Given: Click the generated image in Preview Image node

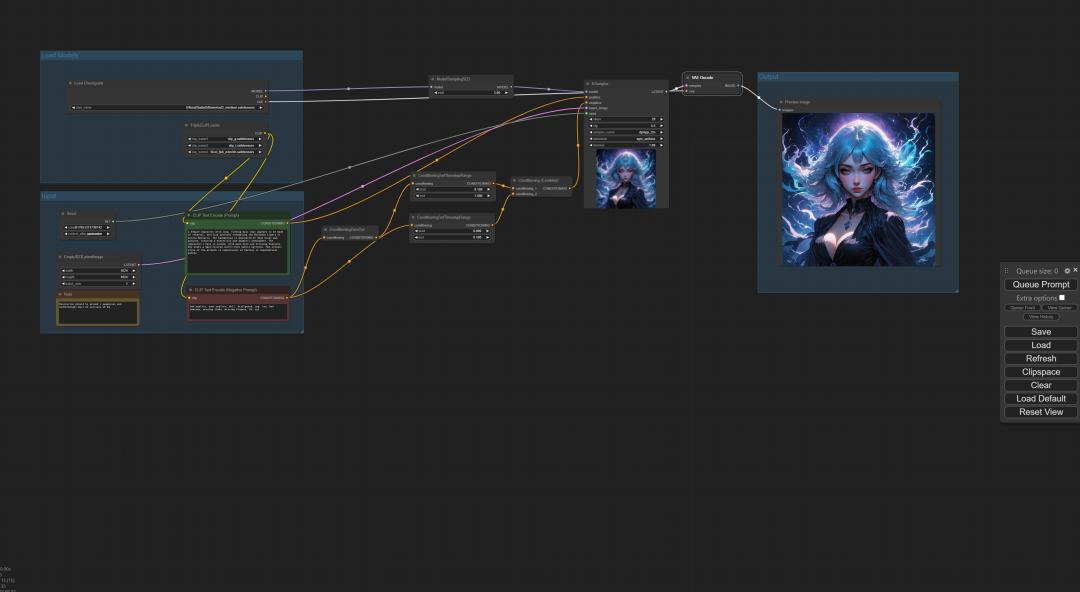Looking at the screenshot, I should tap(858, 189).
